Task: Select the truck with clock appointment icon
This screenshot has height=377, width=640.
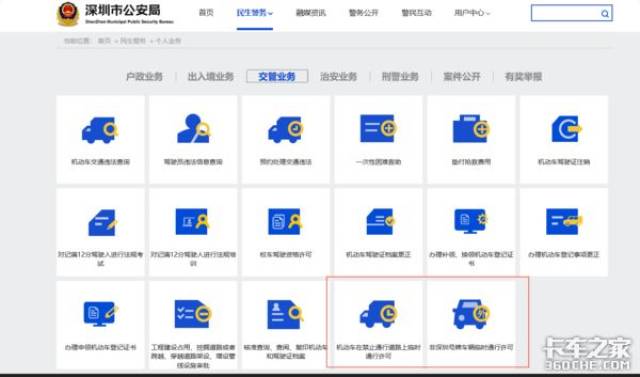Action: click(x=285, y=130)
